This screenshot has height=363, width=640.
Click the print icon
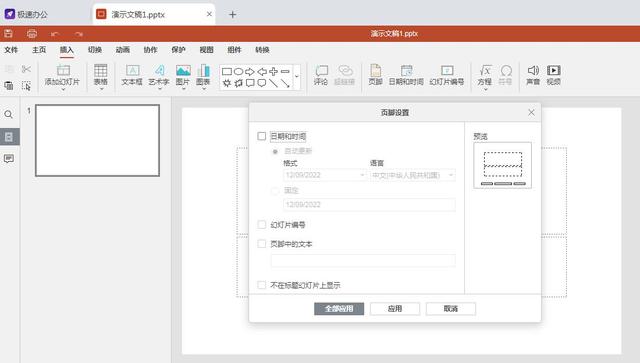32,34
